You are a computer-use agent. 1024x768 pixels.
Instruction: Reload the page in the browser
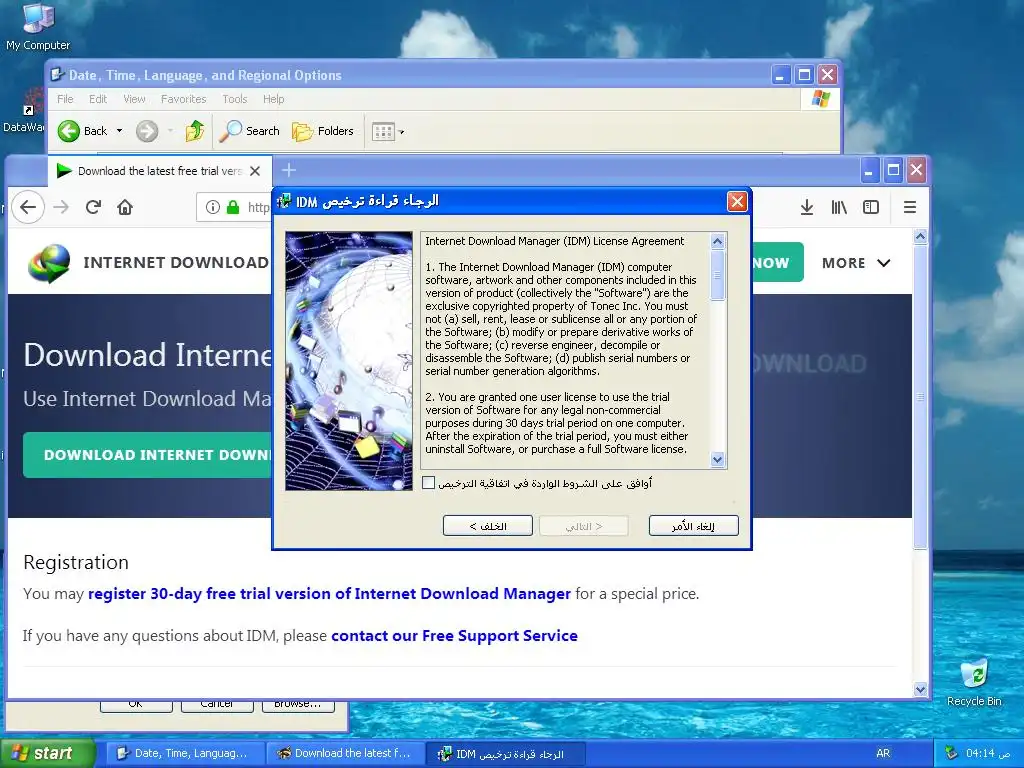(x=93, y=208)
